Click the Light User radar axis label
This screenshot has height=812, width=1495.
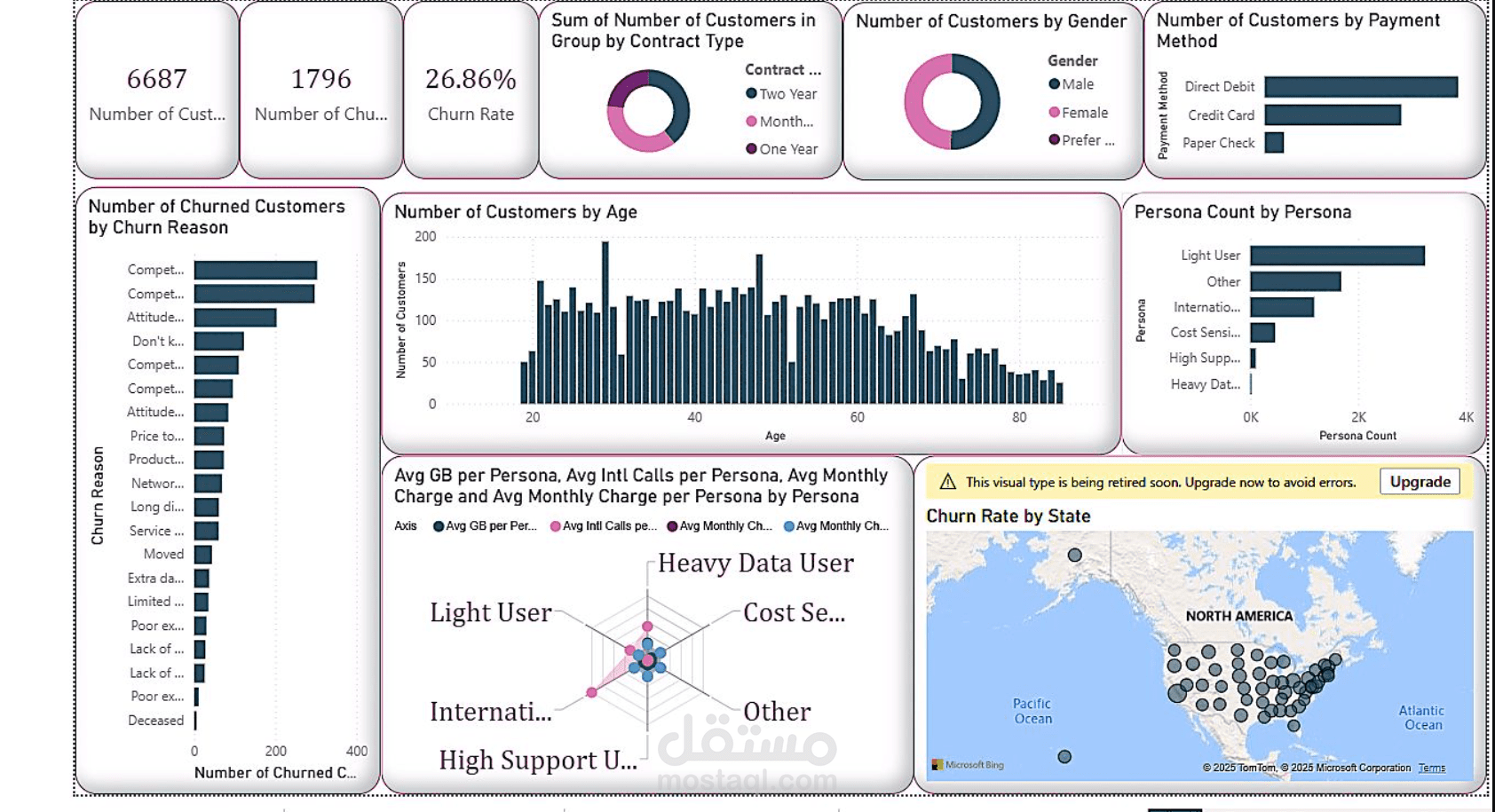pyautogui.click(x=491, y=612)
